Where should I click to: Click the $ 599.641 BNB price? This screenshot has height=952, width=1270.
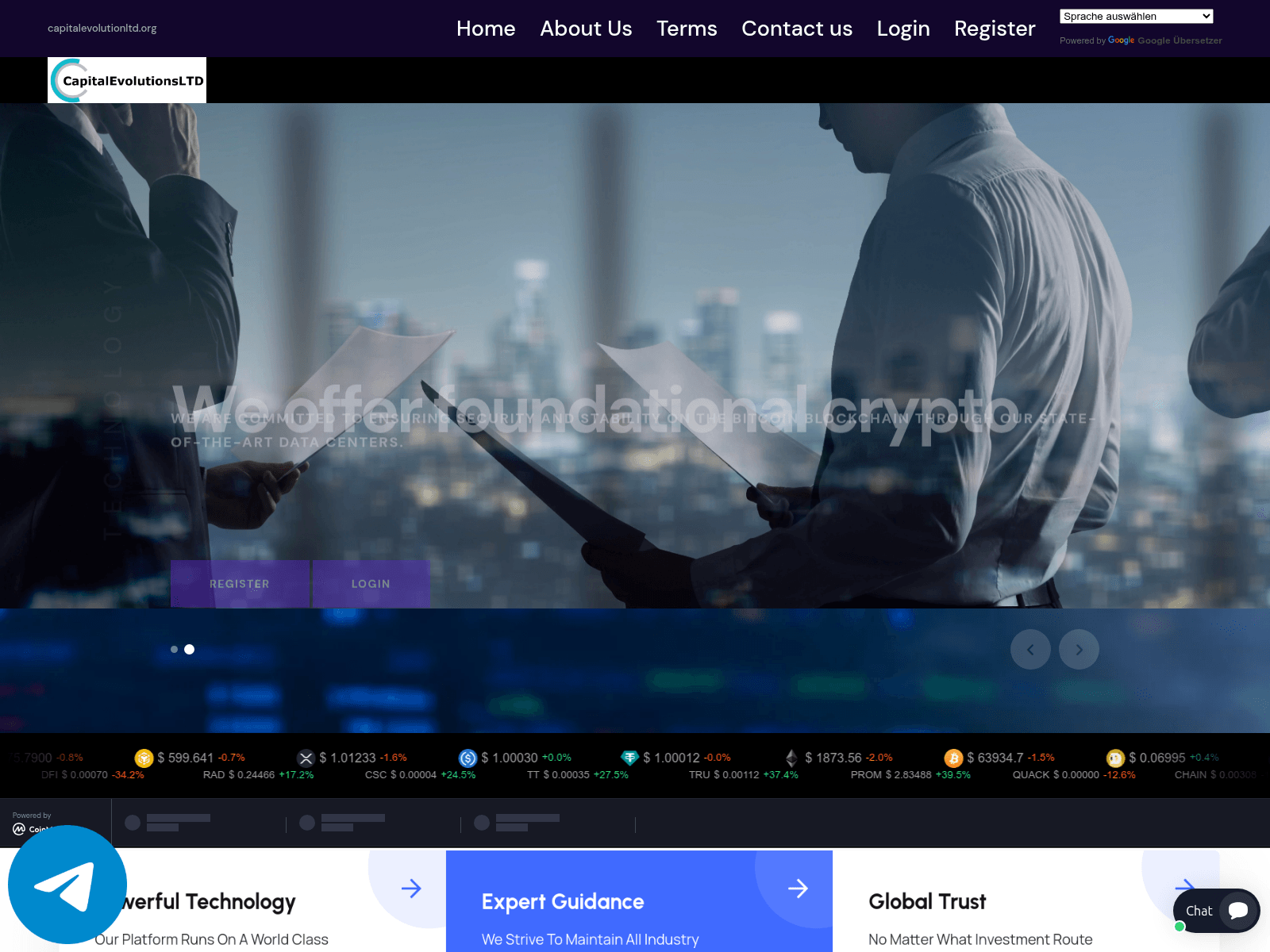(186, 758)
